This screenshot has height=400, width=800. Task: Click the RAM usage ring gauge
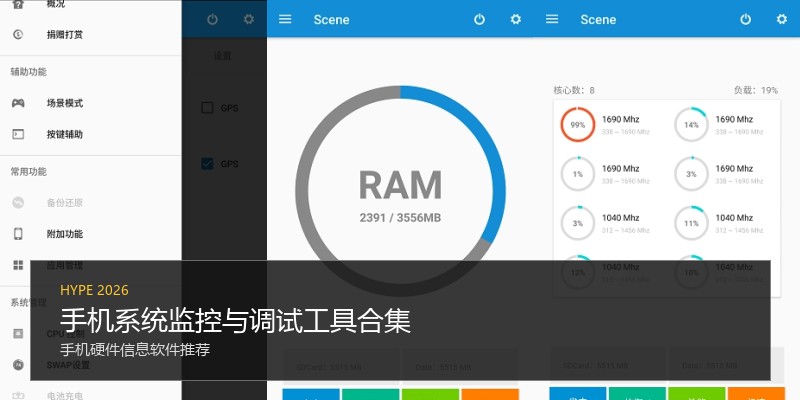pyautogui.click(x=401, y=191)
